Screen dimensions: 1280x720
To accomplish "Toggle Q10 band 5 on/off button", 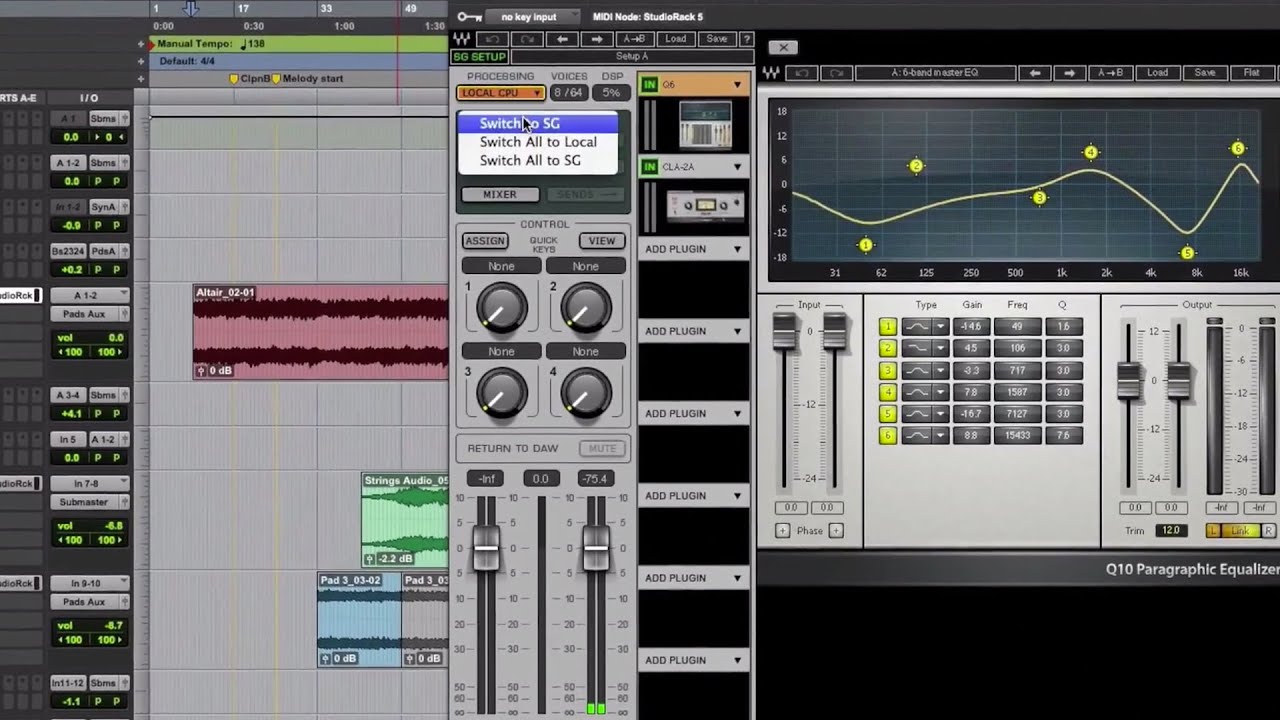I will 887,414.
